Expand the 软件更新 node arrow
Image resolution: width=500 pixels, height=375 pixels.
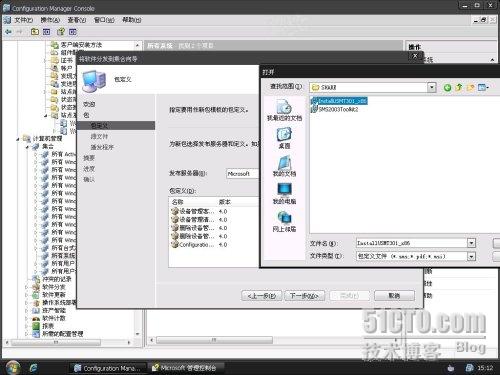27,295
